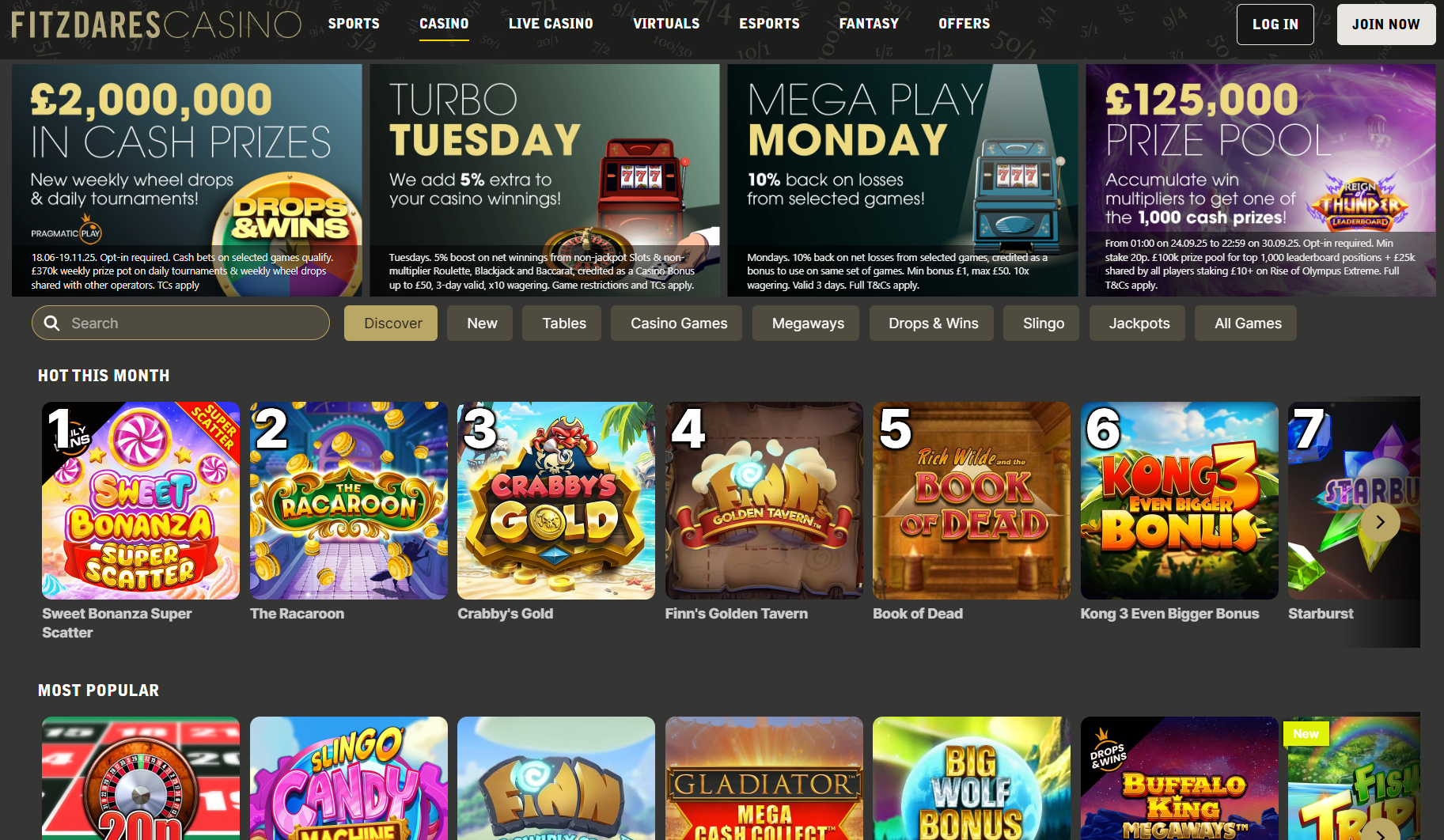Go to the Sports section

pos(354,24)
